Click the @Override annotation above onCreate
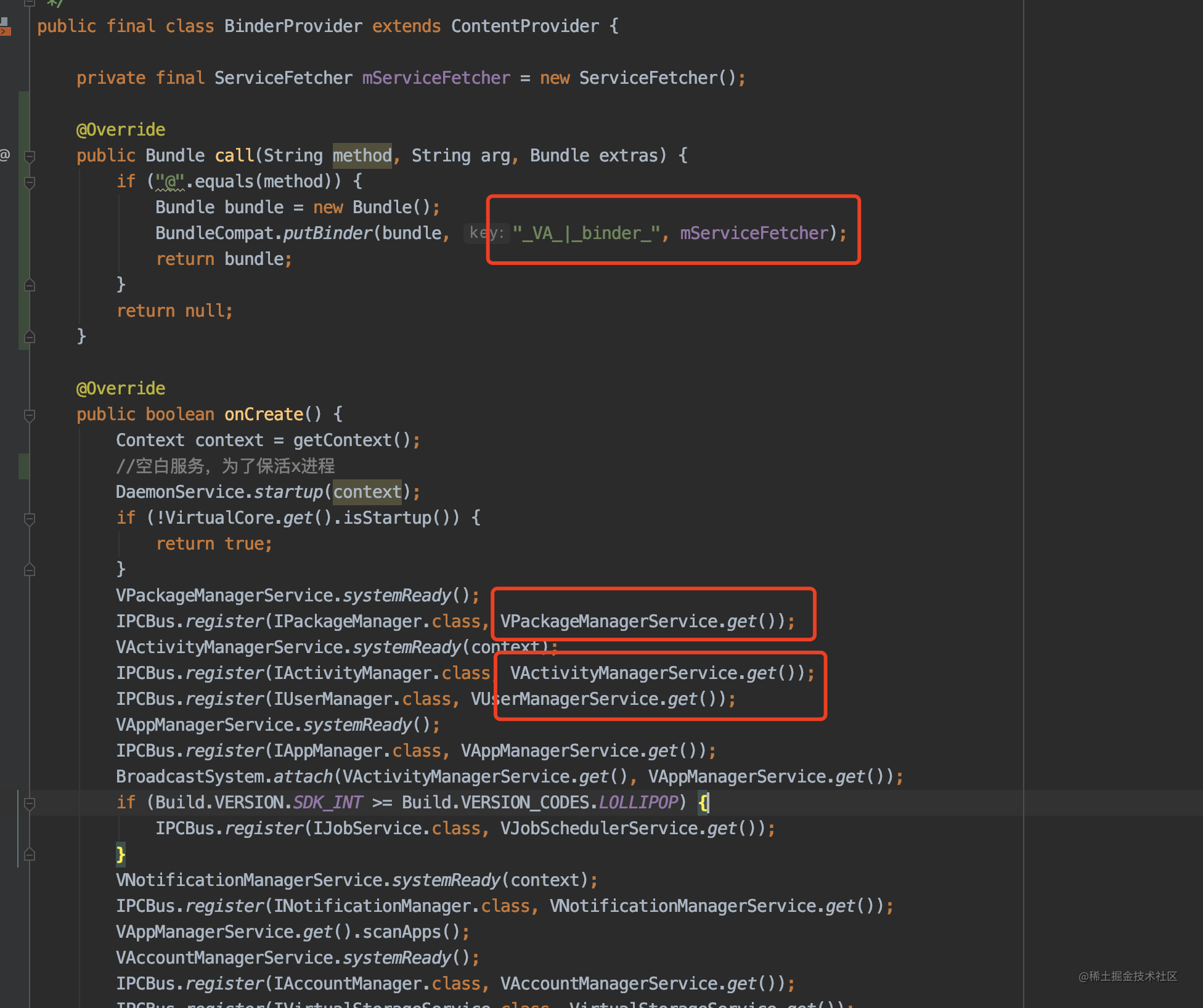Screen dimensions: 1203x1008 pyautogui.click(x=121, y=388)
